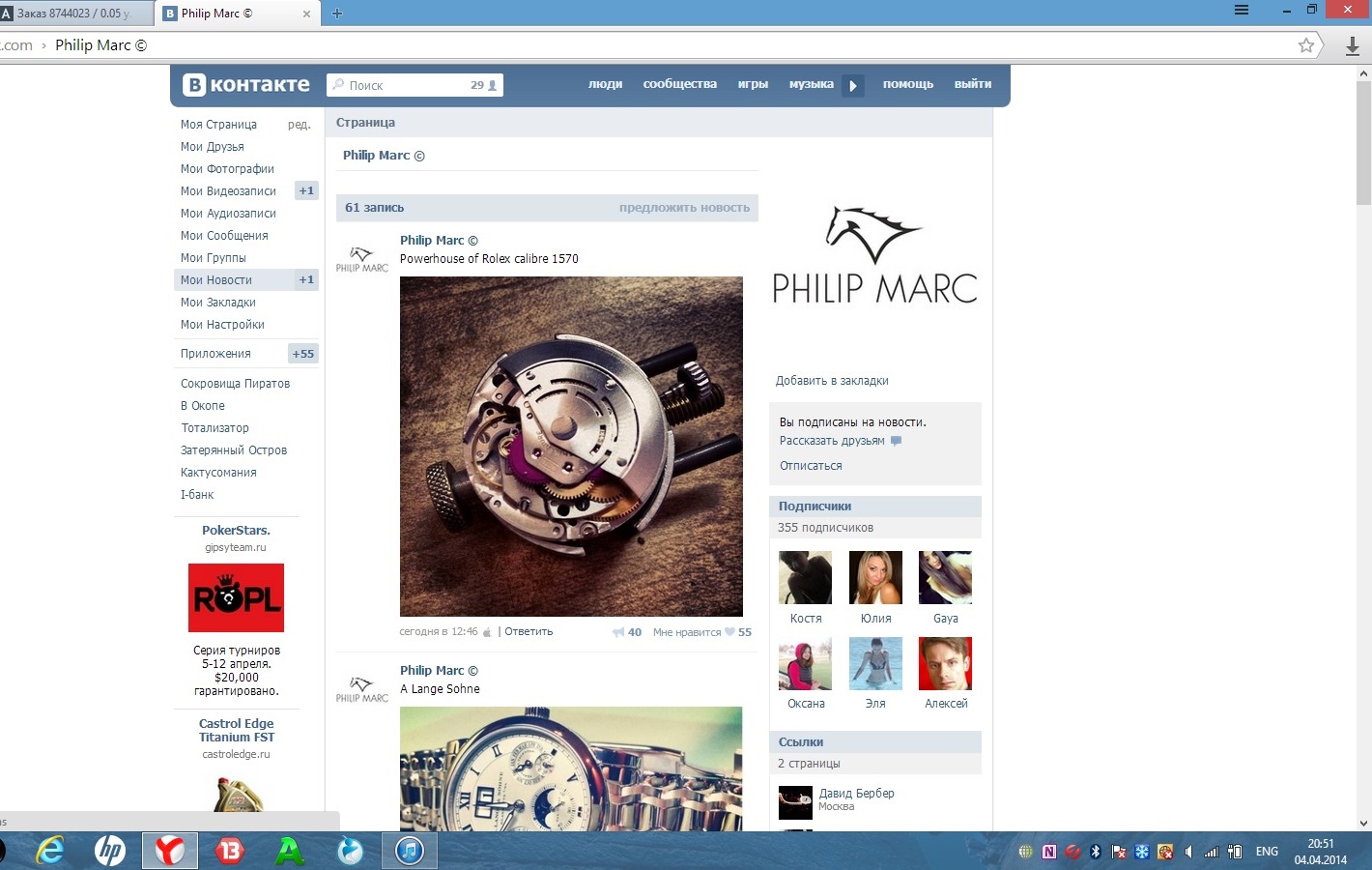Click the green globe tray icon

click(x=1026, y=852)
